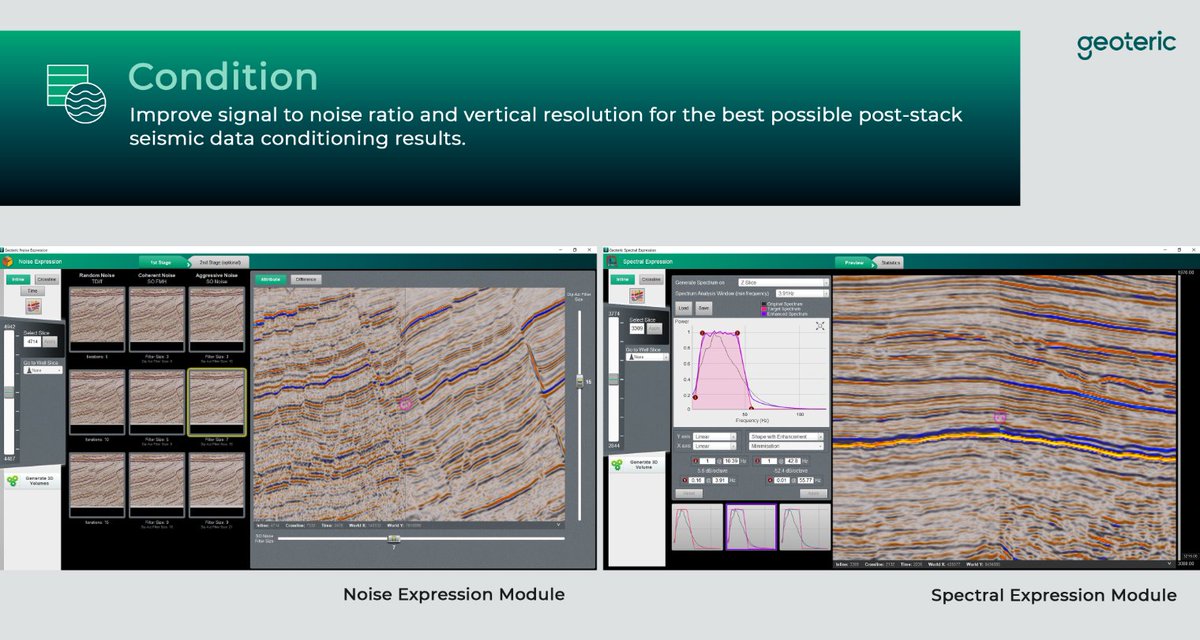Click red point icon beside 3.91 Hz row
This screenshot has width=1200, height=640.
(x=685, y=480)
